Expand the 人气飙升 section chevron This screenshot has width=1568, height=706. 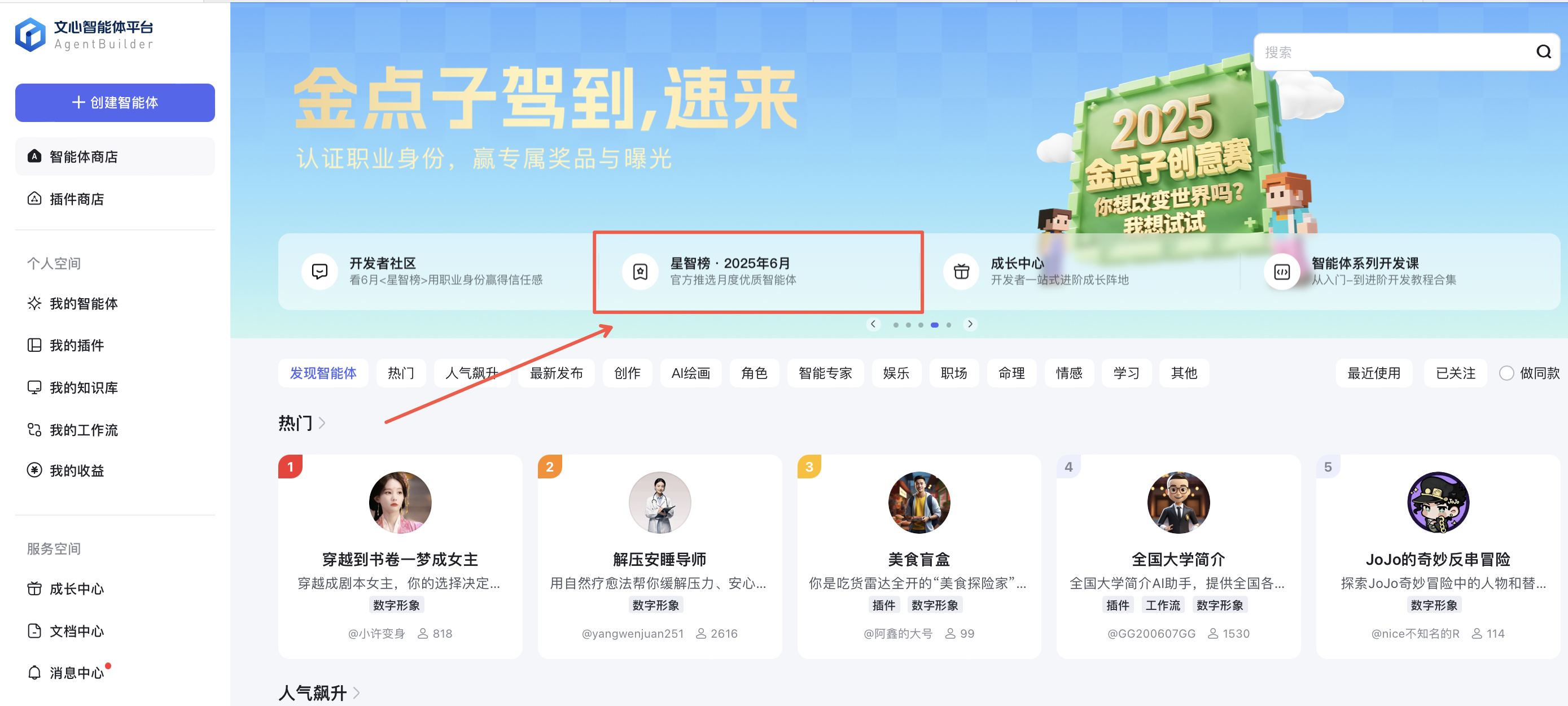357,692
